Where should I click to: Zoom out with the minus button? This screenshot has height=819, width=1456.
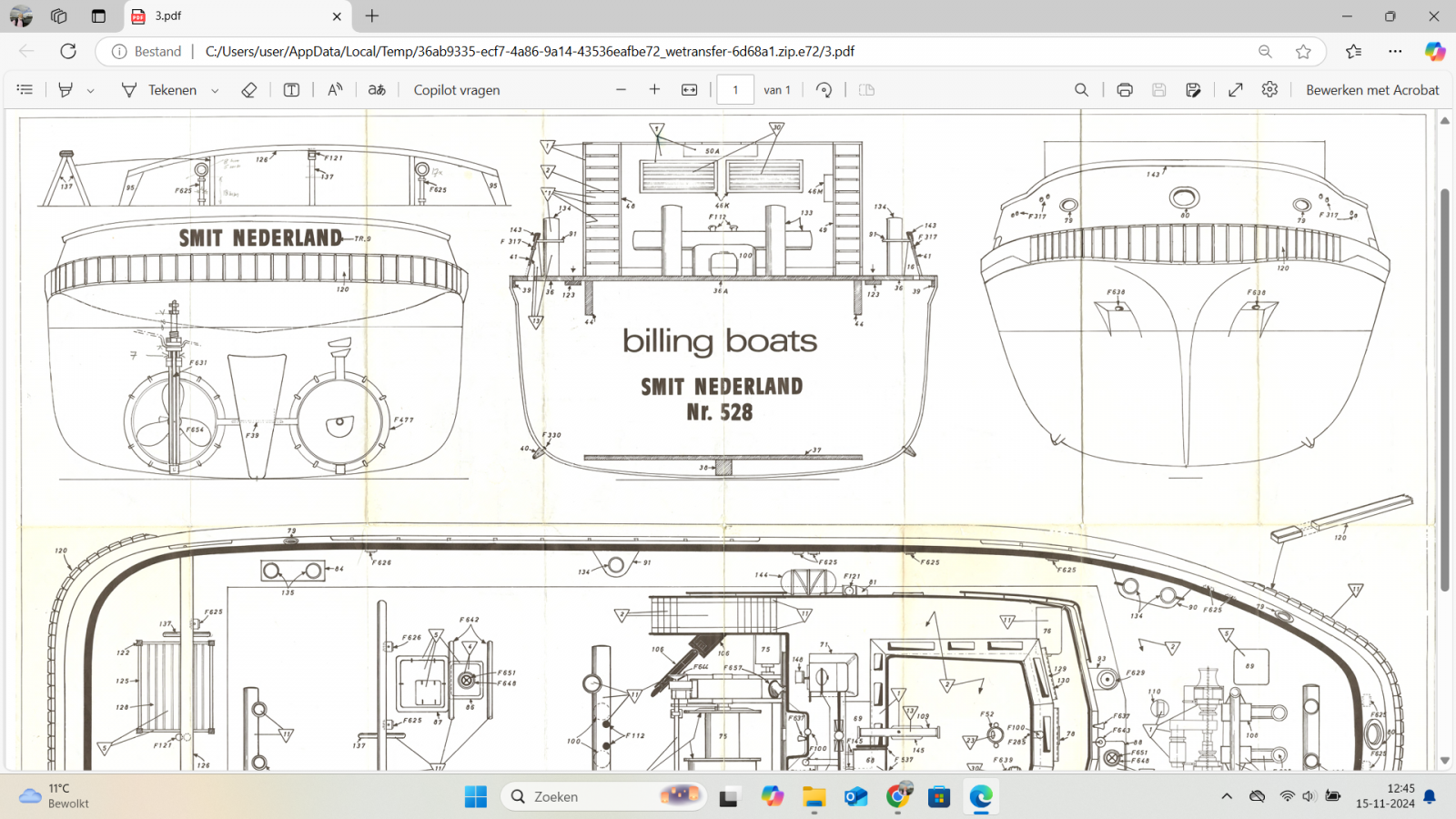pos(621,89)
